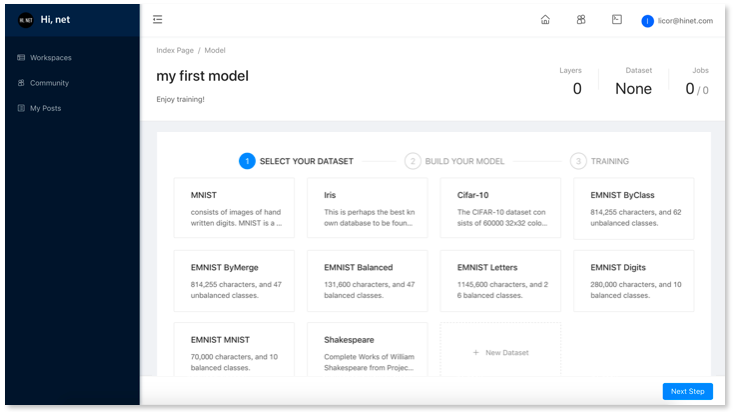
Task: Pick the Shakespeare dataset card
Action: point(367,350)
